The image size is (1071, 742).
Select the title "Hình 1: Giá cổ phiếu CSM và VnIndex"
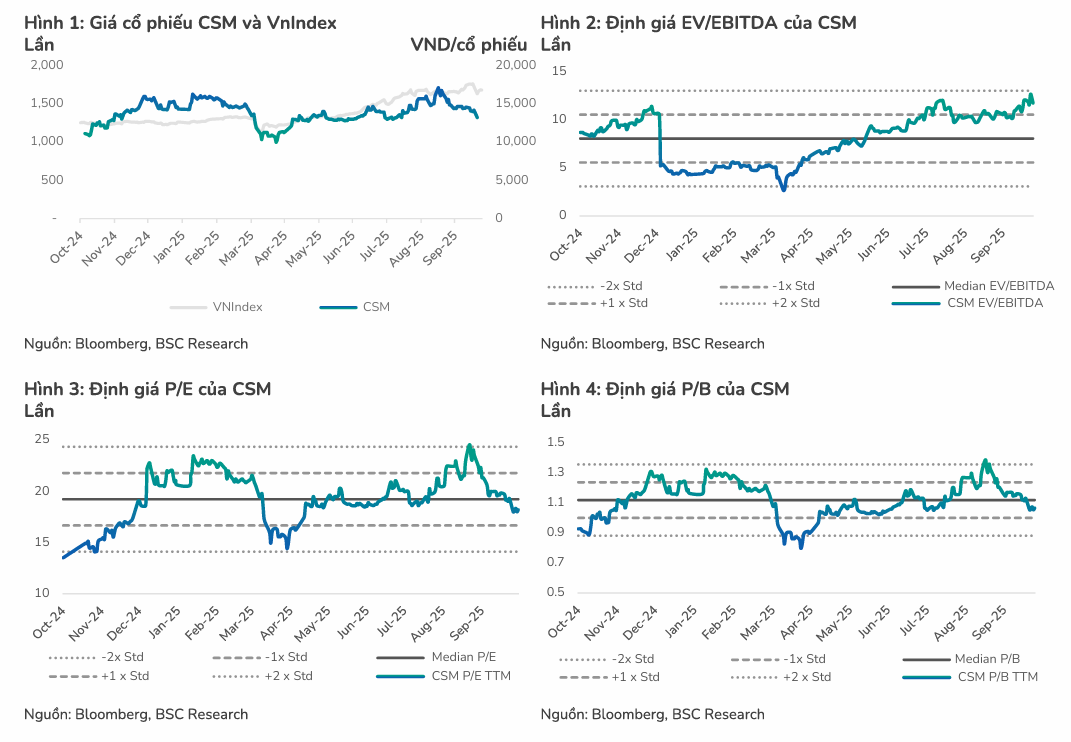[180, 22]
